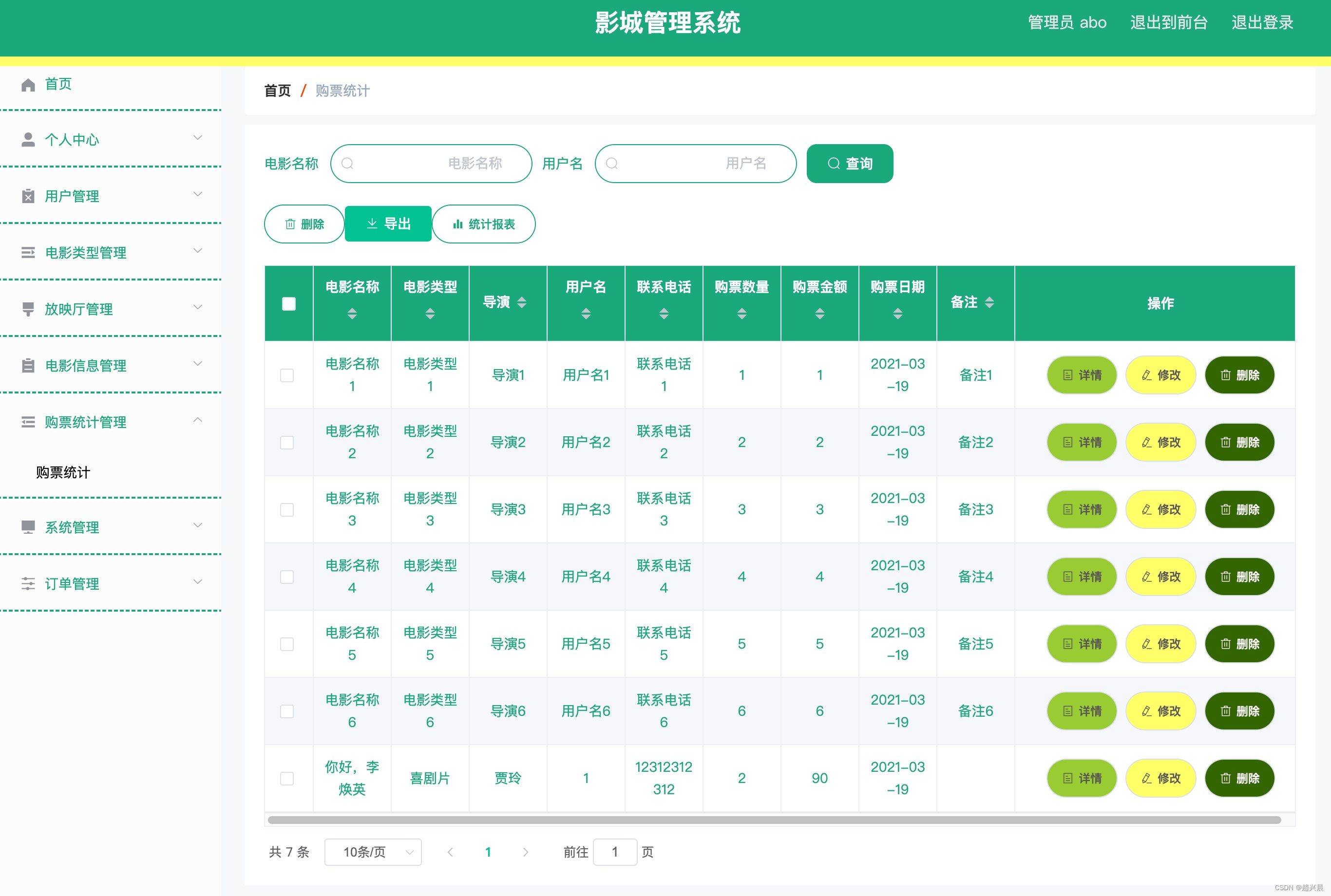Expand 系统管理 chevron
This screenshot has height=896, width=1331.
coord(198,525)
